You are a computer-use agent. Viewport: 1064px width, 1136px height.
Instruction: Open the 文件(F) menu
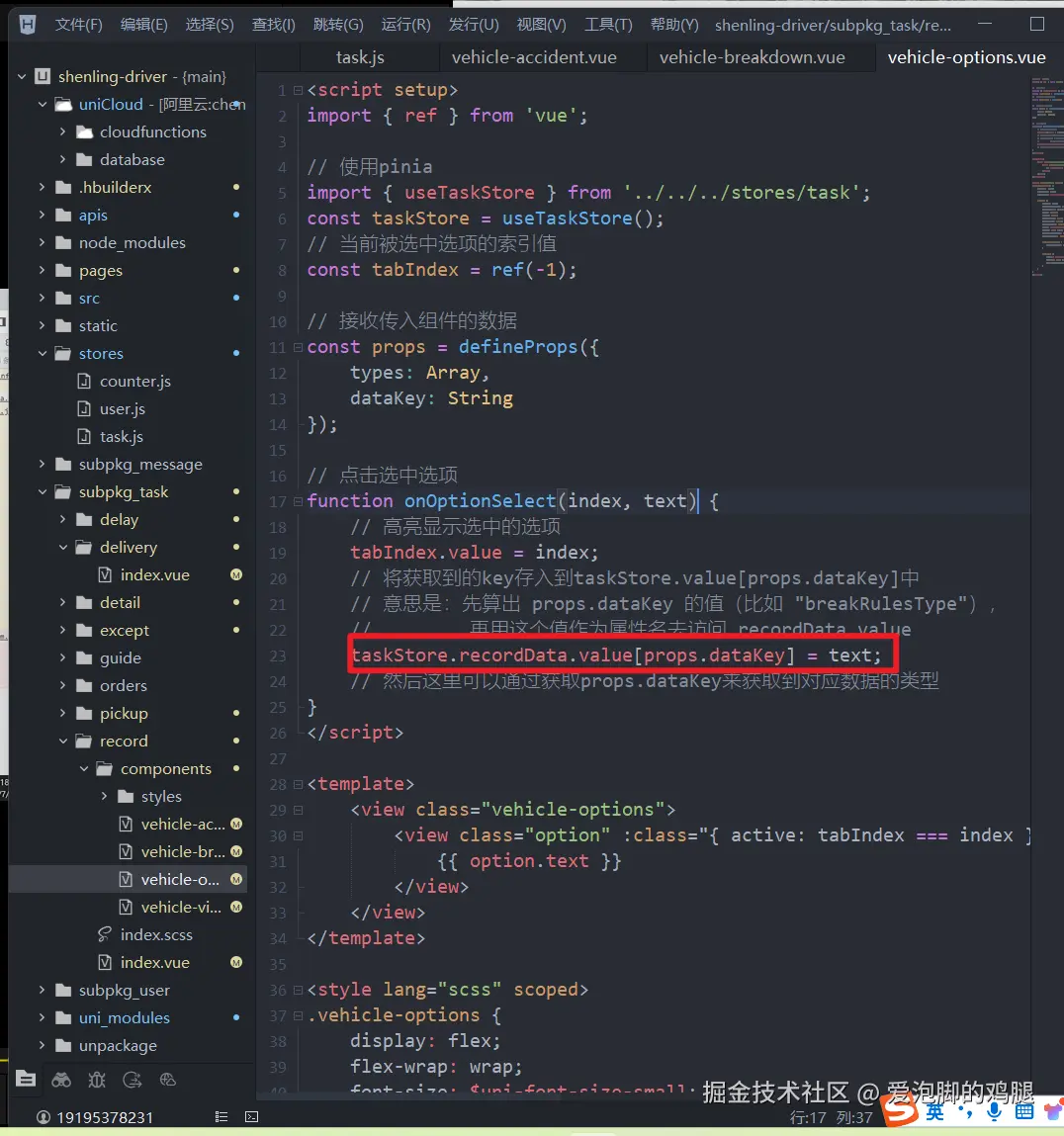click(78, 25)
